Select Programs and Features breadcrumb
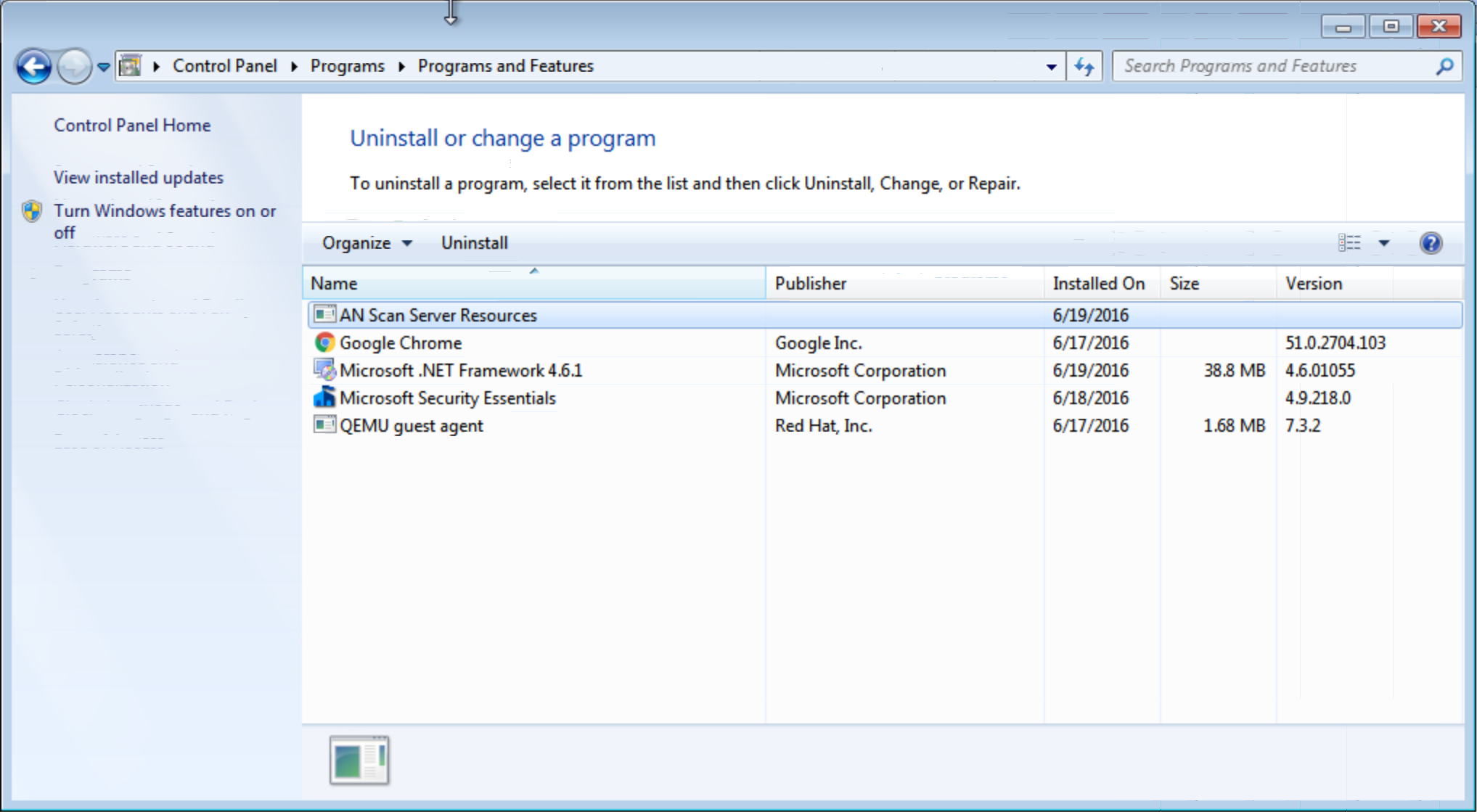Screen dimensions: 1477x812 tap(506, 66)
